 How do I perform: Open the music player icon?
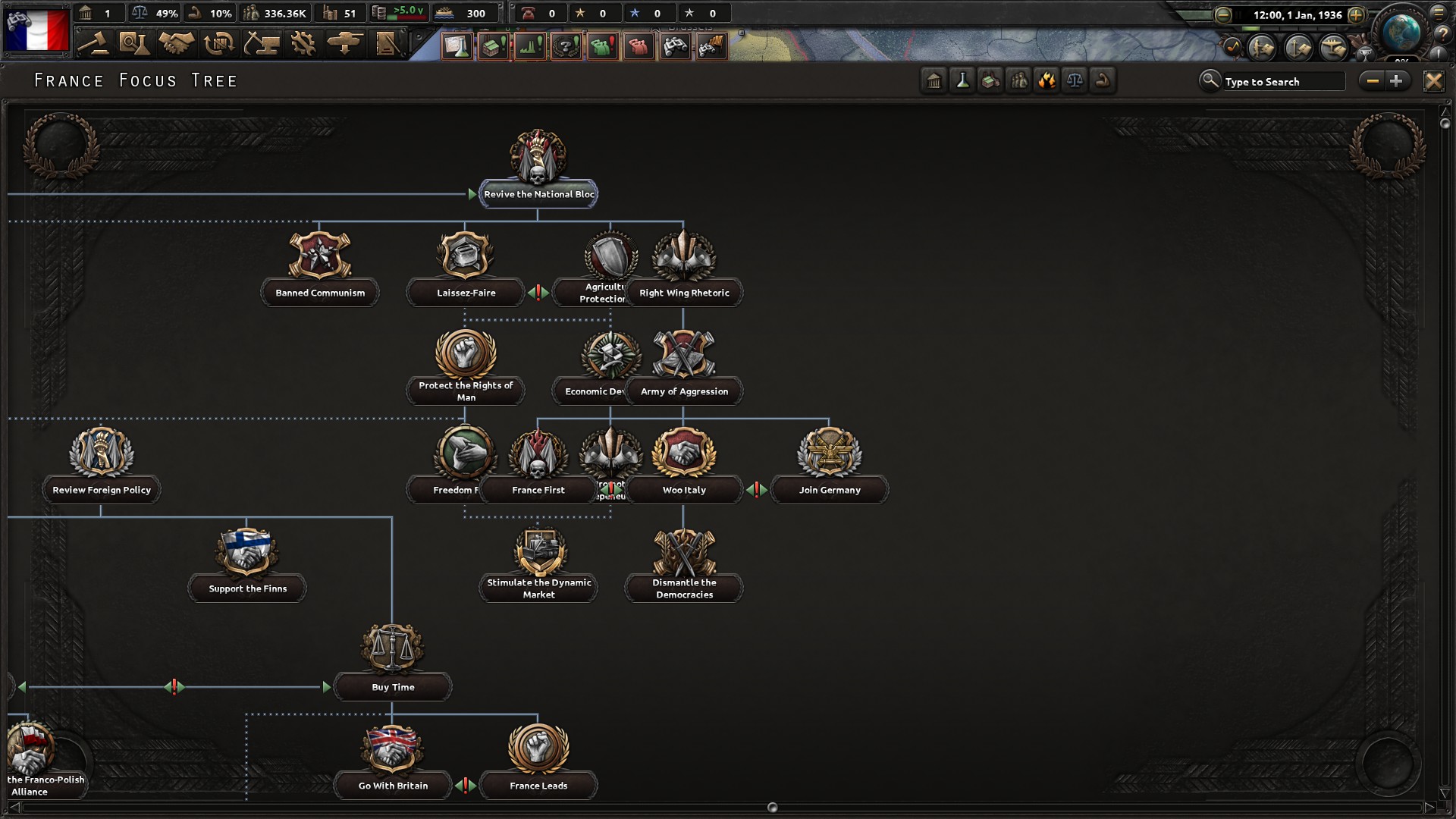[x=1233, y=47]
